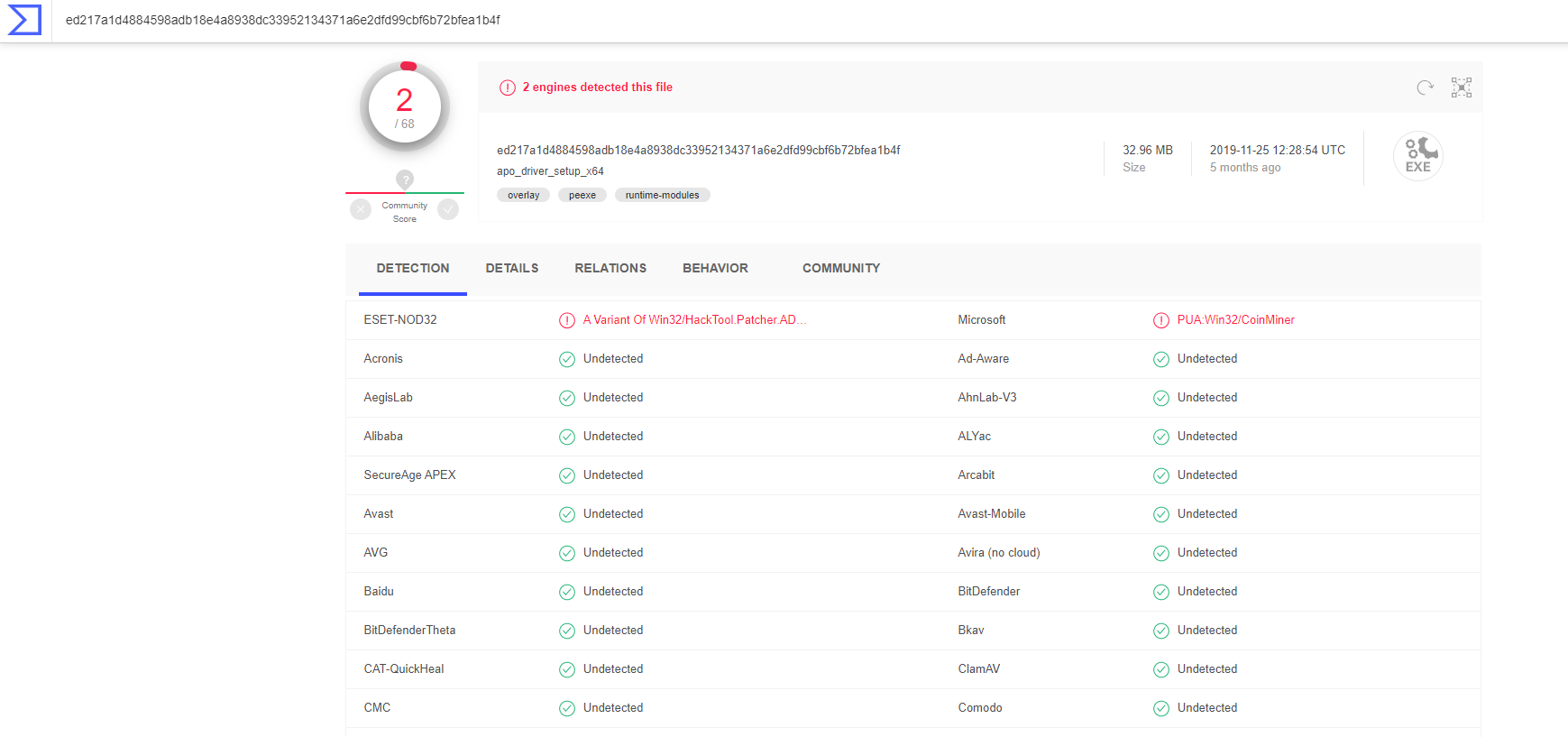Click green check icon for Avira
The image size is (1568, 737).
click(x=1161, y=553)
